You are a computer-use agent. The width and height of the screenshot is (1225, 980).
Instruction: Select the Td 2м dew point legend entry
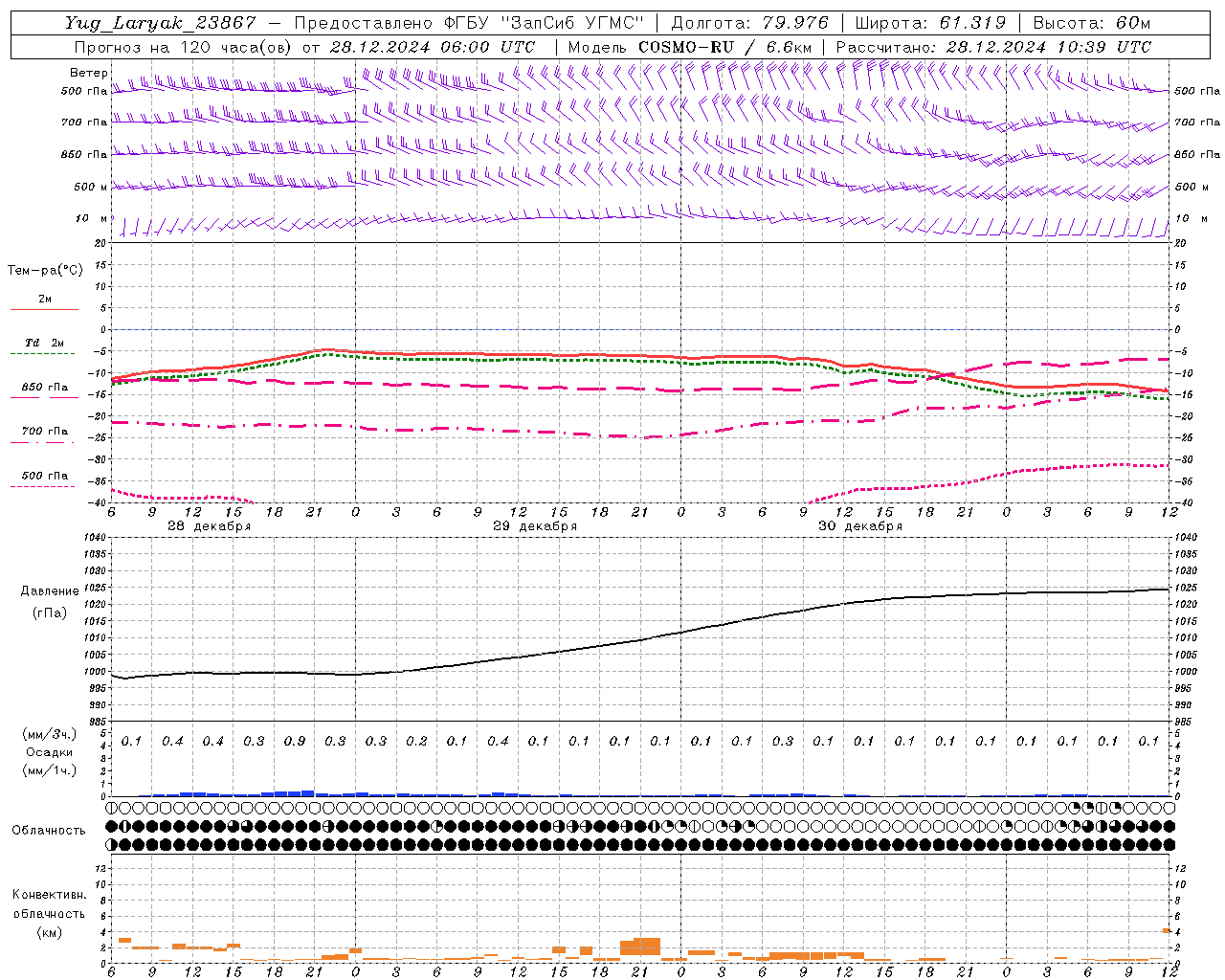tap(45, 343)
